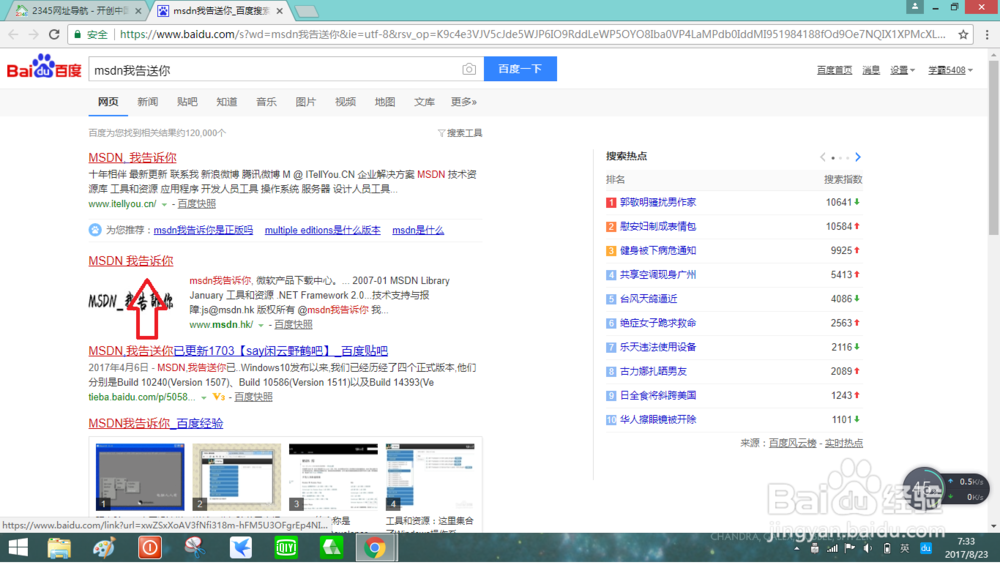
Task: Click the volume speaker tray icon
Action: (868, 548)
